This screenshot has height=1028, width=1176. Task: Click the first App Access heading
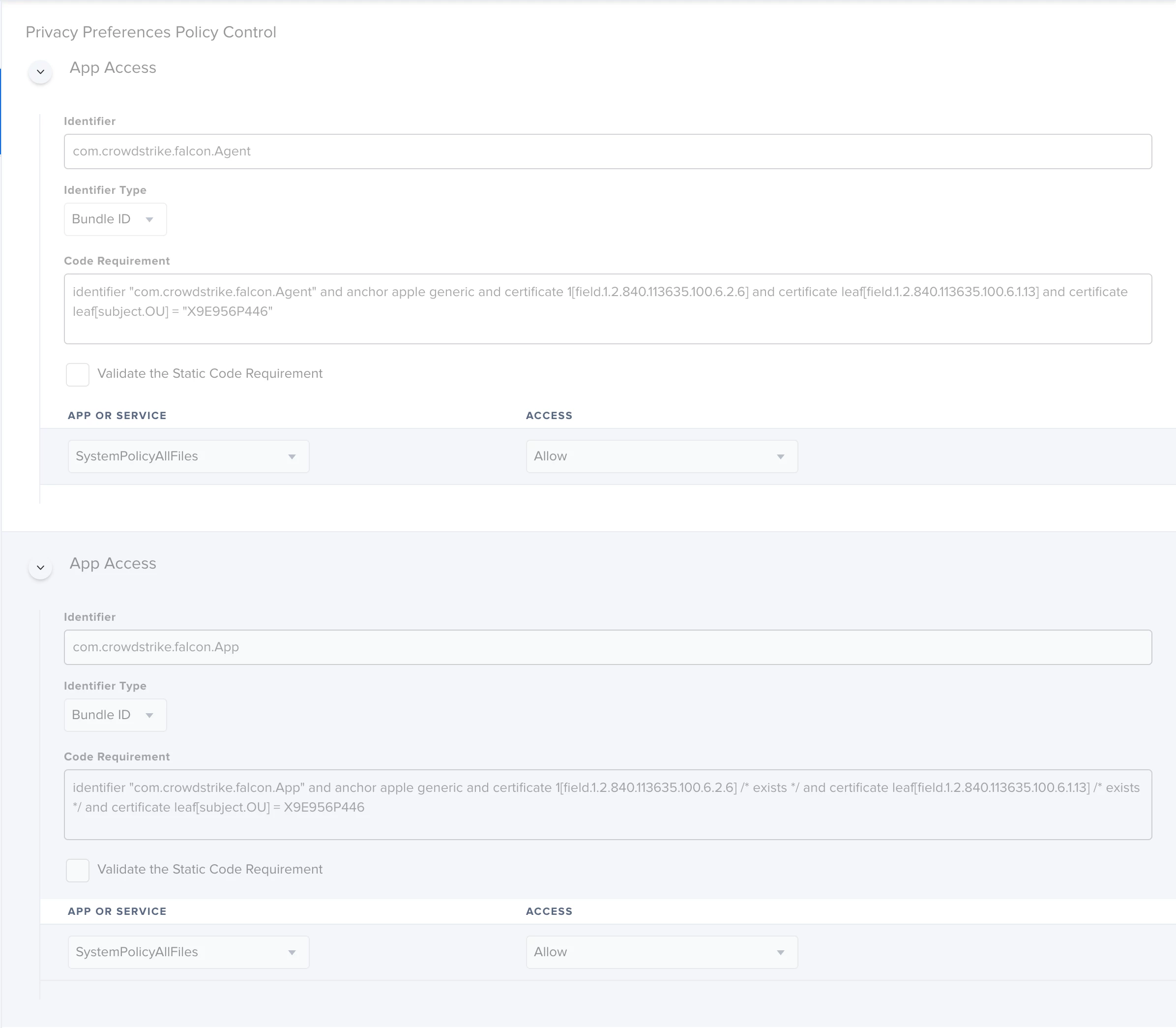[x=113, y=68]
